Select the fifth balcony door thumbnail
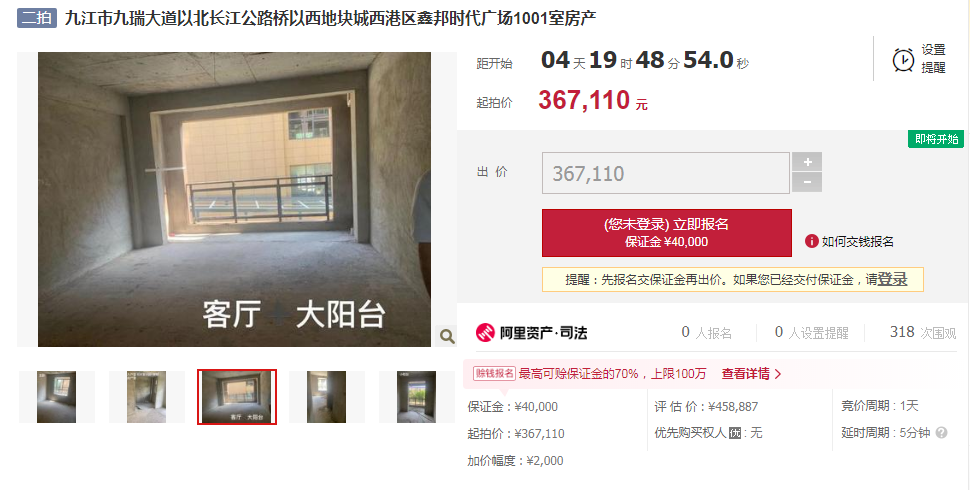This screenshot has height=490, width=970. [416, 397]
